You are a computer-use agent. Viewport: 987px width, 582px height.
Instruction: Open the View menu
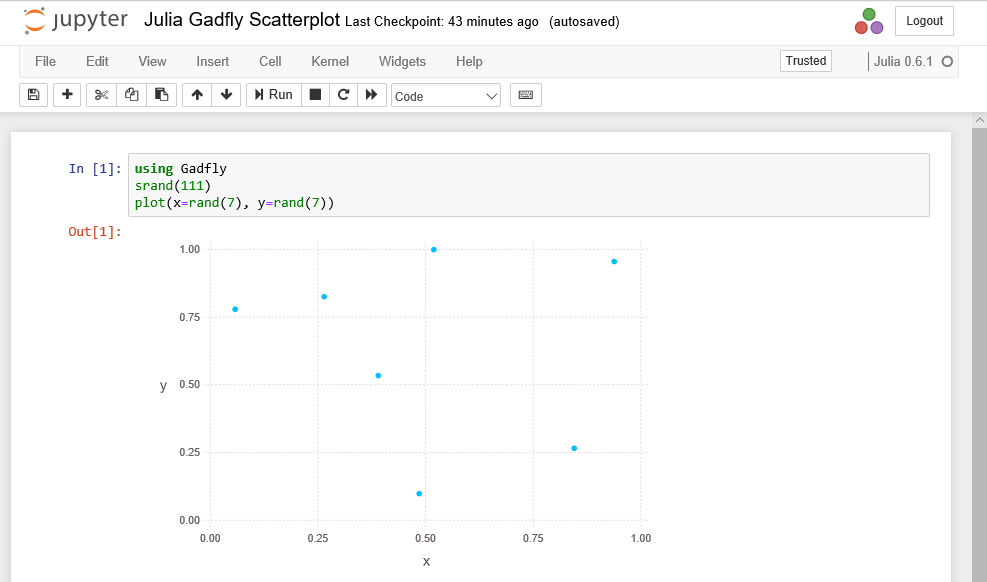[152, 62]
